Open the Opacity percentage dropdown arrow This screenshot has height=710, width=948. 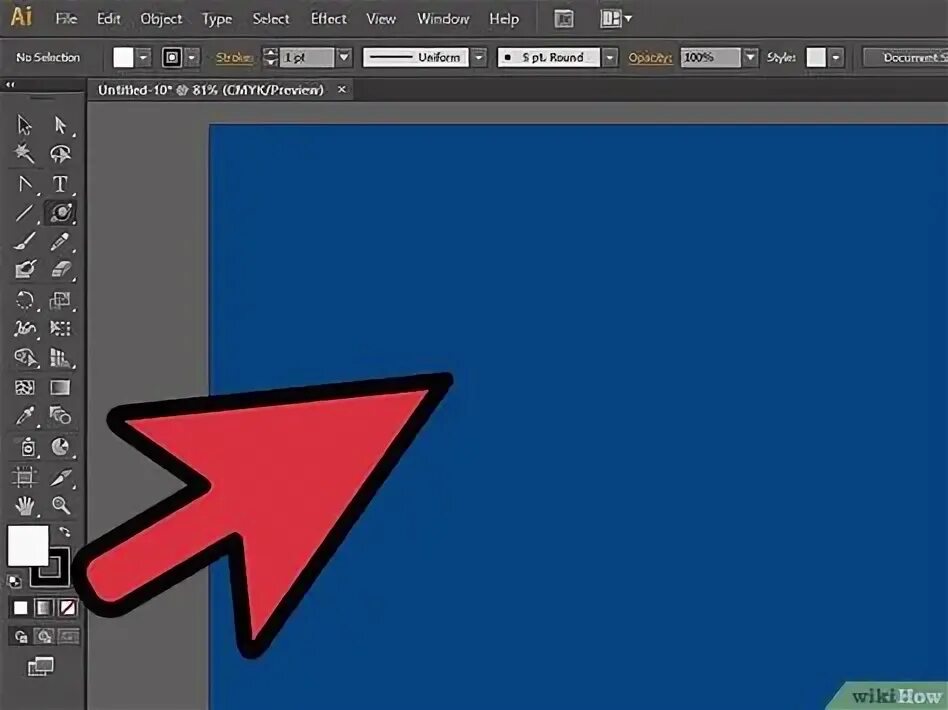[750, 57]
